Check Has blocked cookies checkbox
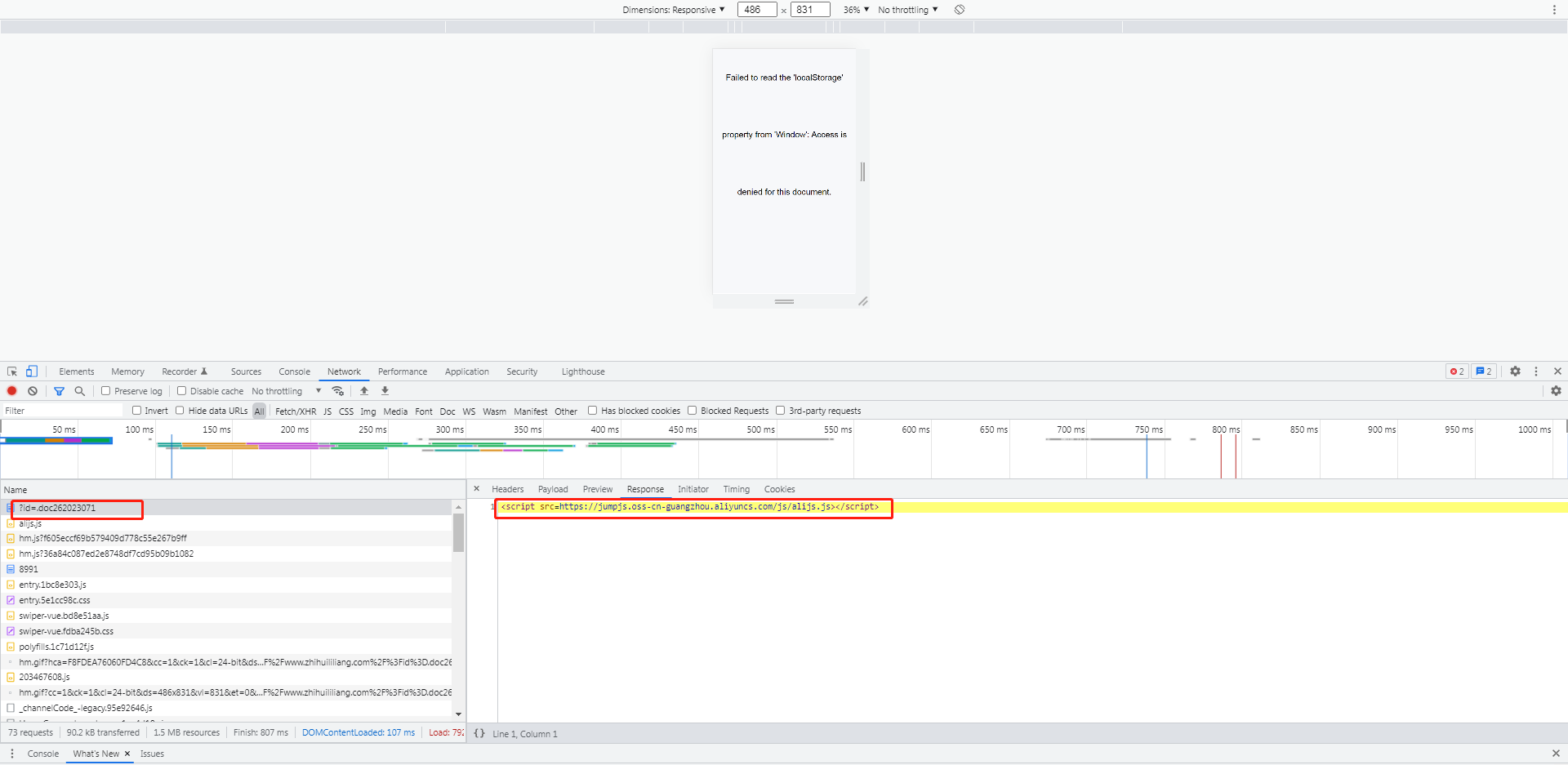 click(593, 411)
